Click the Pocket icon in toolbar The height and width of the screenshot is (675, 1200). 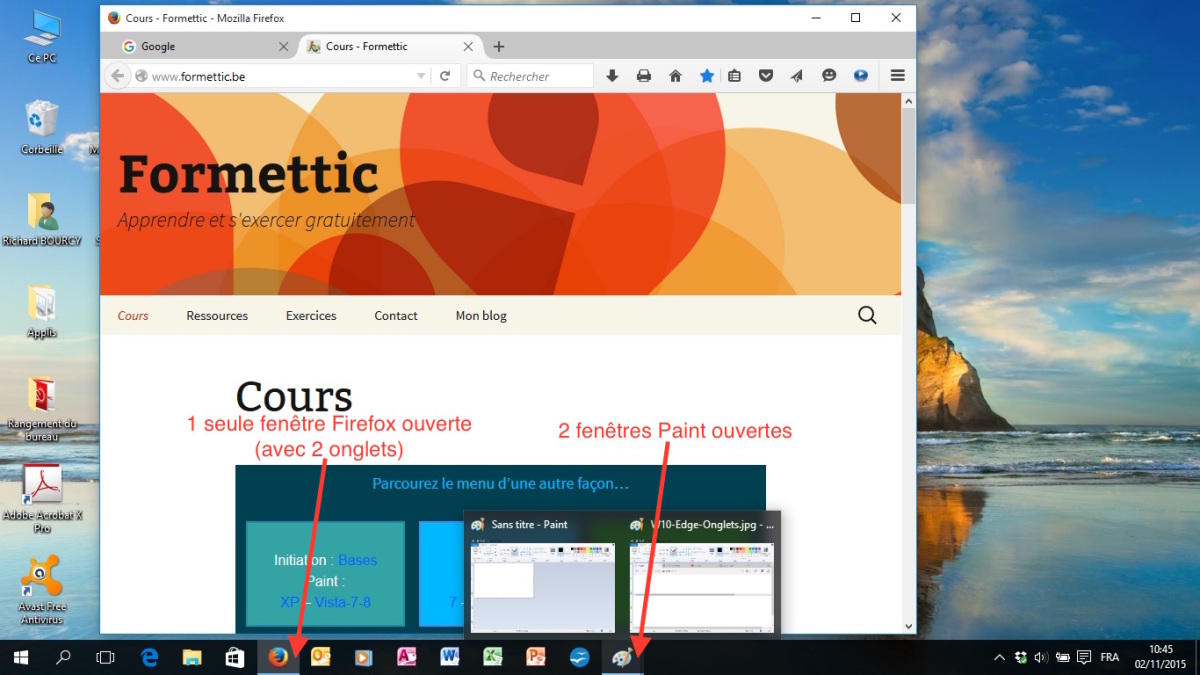pos(766,76)
